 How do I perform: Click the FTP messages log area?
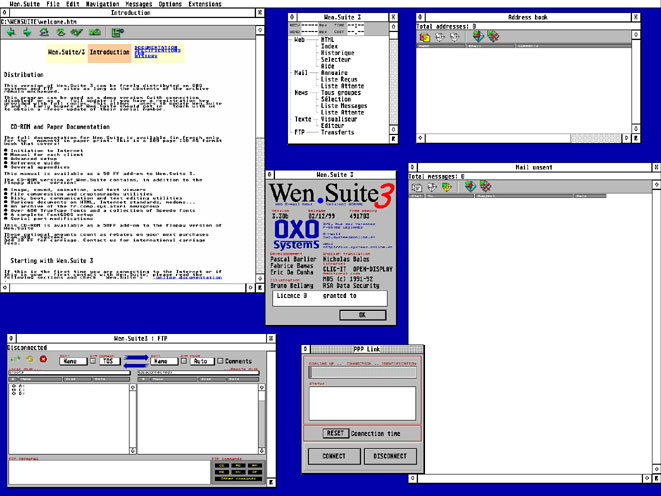click(109, 473)
